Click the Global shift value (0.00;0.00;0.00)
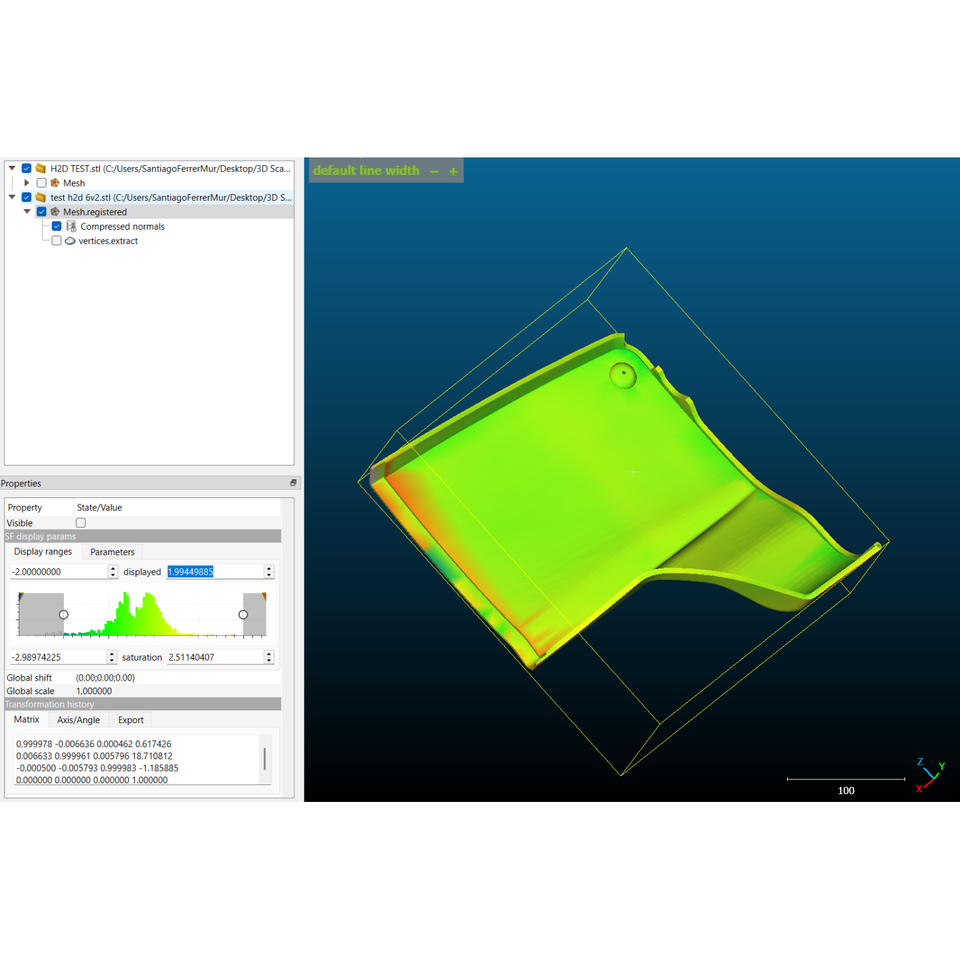This screenshot has width=960, height=960. 105,678
